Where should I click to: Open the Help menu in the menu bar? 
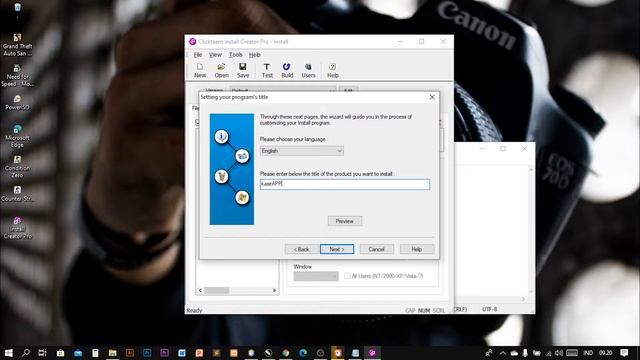[254, 55]
